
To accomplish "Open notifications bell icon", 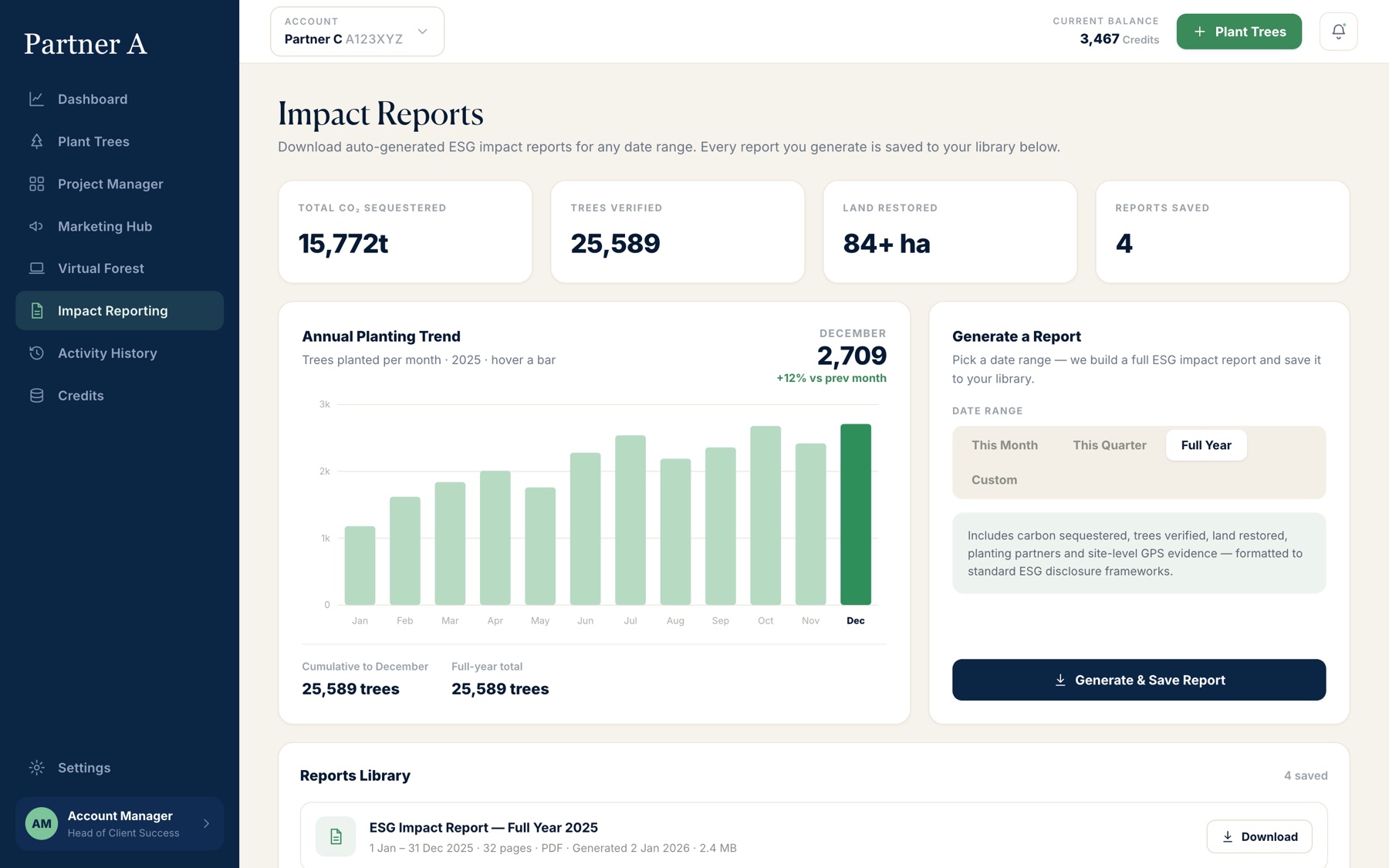I will 1338,32.
